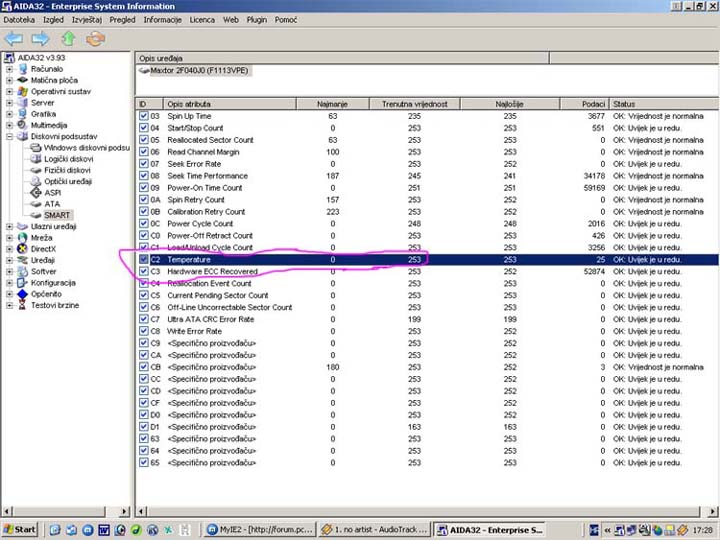Image resolution: width=720 pixels, height=540 pixels.
Task: Toggle the C3 Hardware ECC Recovered checkbox
Action: click(144, 271)
